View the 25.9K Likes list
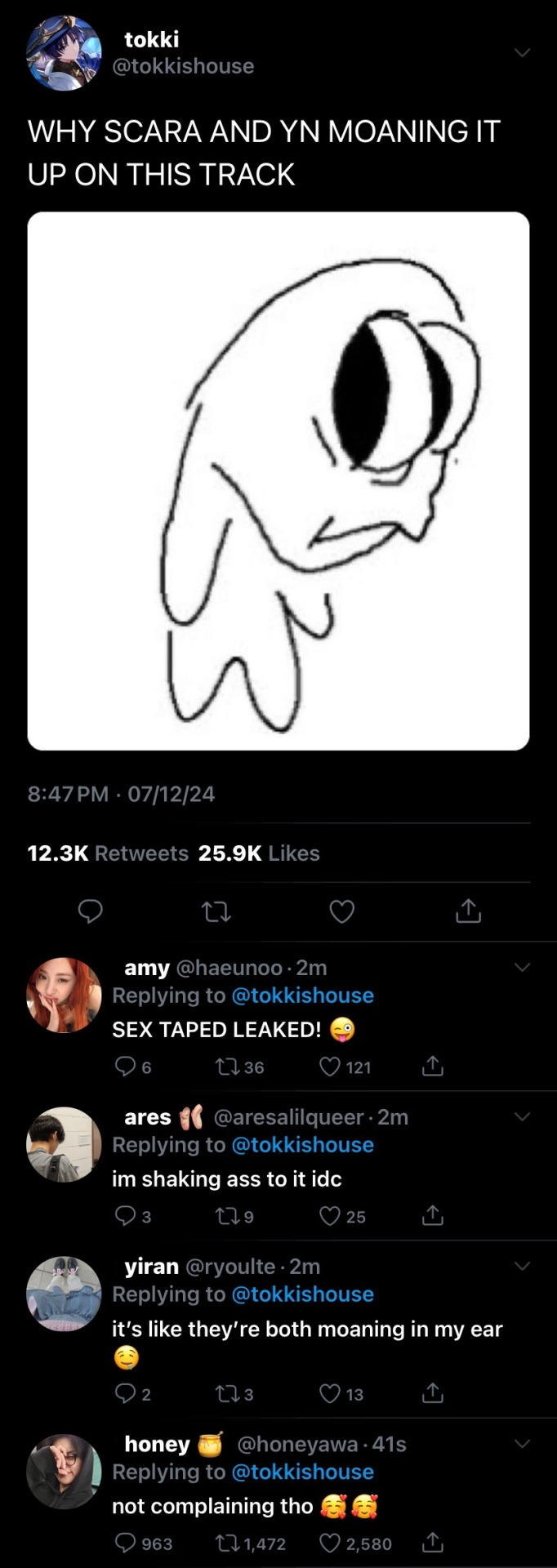Viewport: 557px width, 1568px height. pyautogui.click(x=259, y=853)
